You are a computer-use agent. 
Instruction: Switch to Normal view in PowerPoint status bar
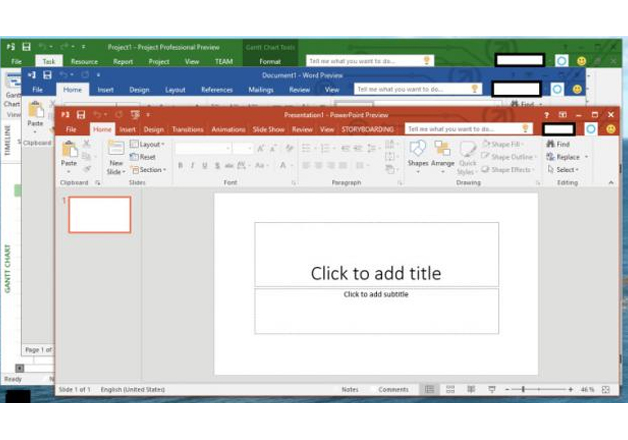click(429, 390)
